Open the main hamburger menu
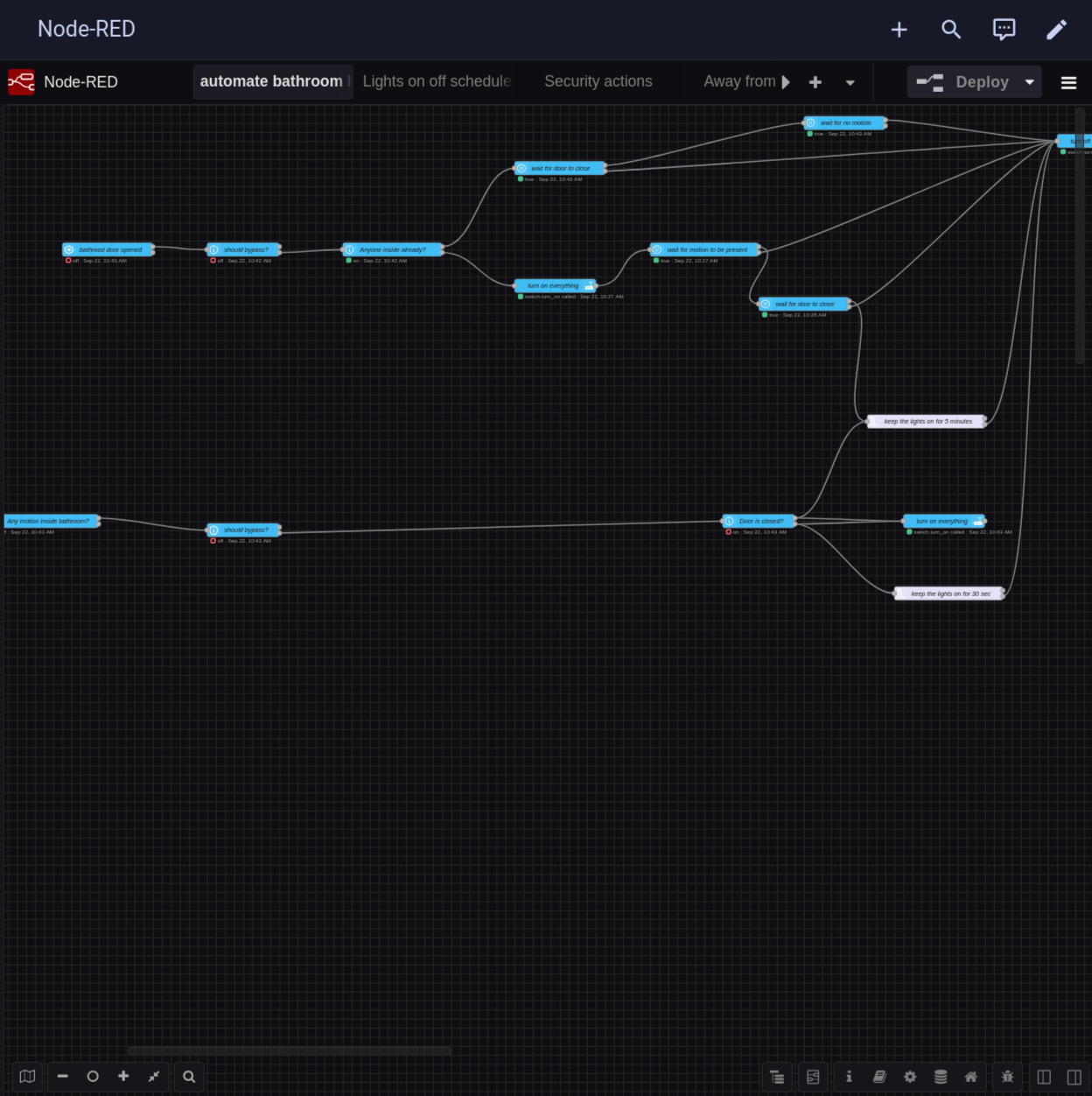Image resolution: width=1092 pixels, height=1096 pixels. pyautogui.click(x=1068, y=82)
